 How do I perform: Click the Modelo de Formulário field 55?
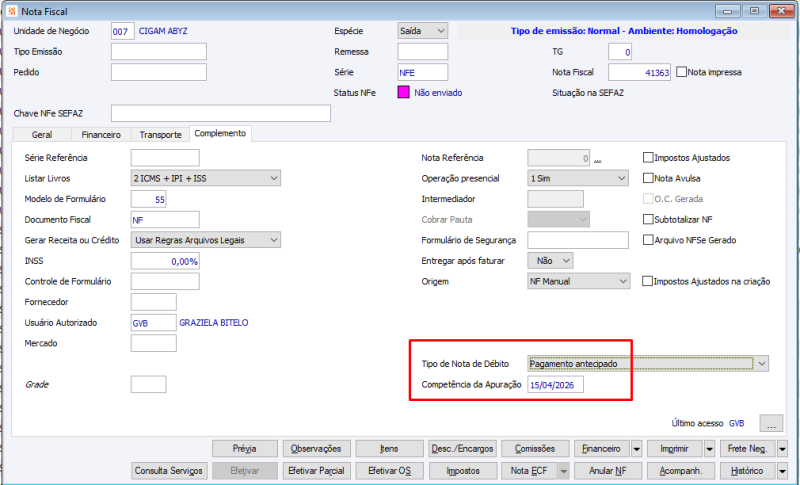[x=148, y=199]
